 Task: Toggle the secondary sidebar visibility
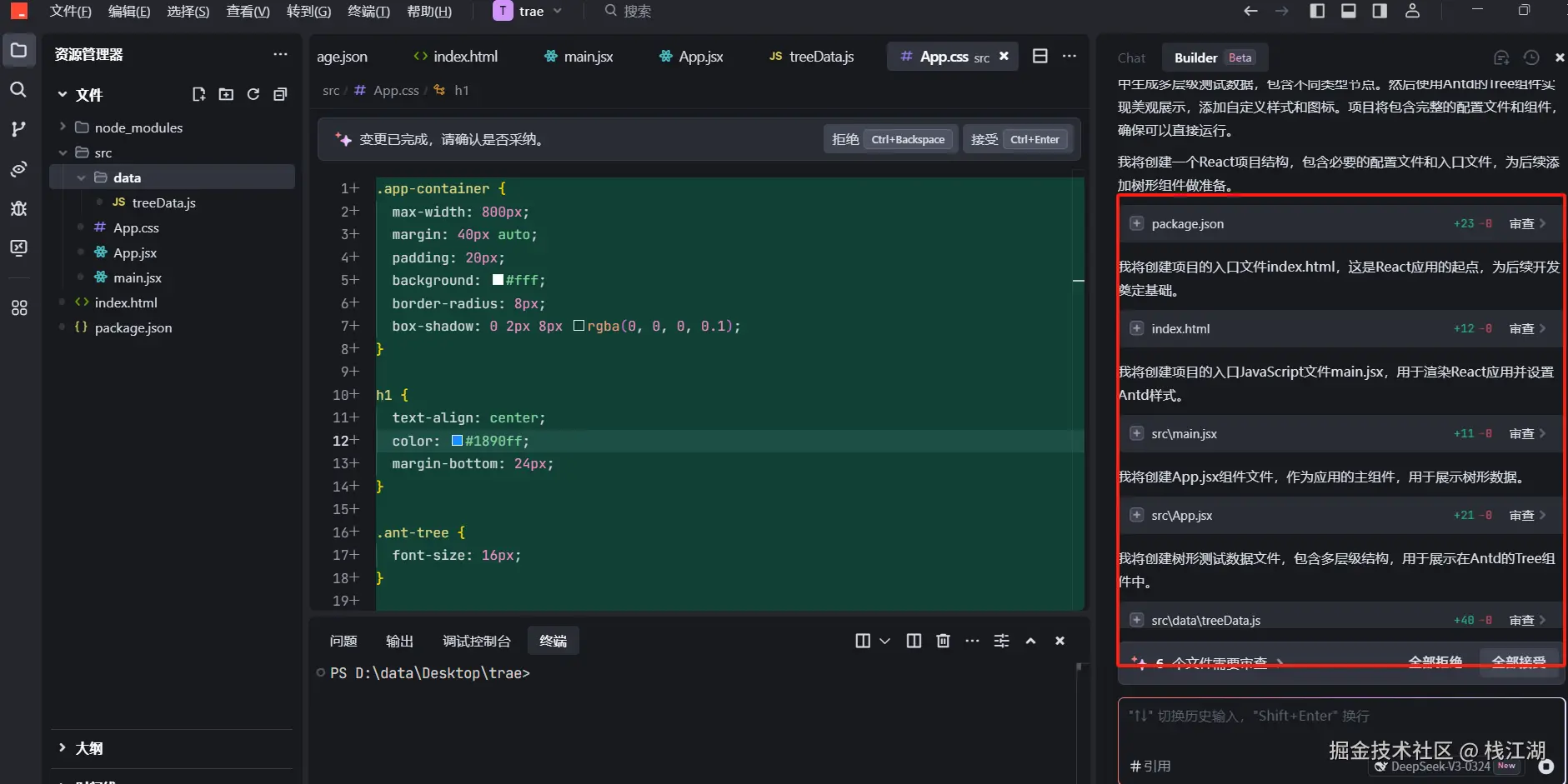click(x=1380, y=11)
